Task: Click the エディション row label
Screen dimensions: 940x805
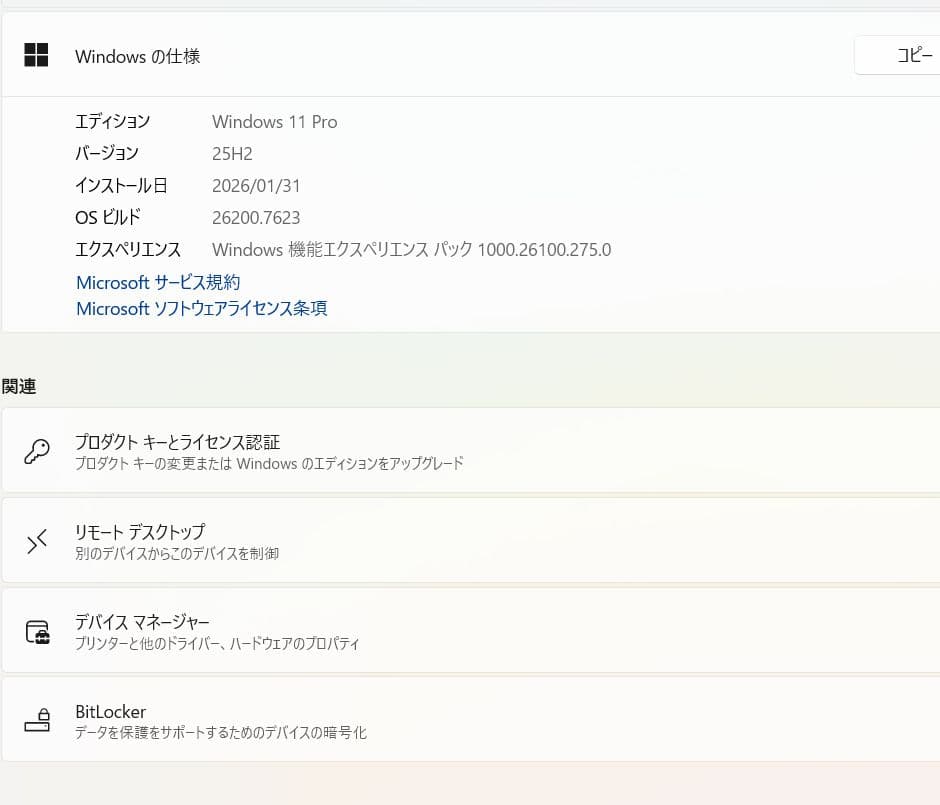Action: click(112, 121)
